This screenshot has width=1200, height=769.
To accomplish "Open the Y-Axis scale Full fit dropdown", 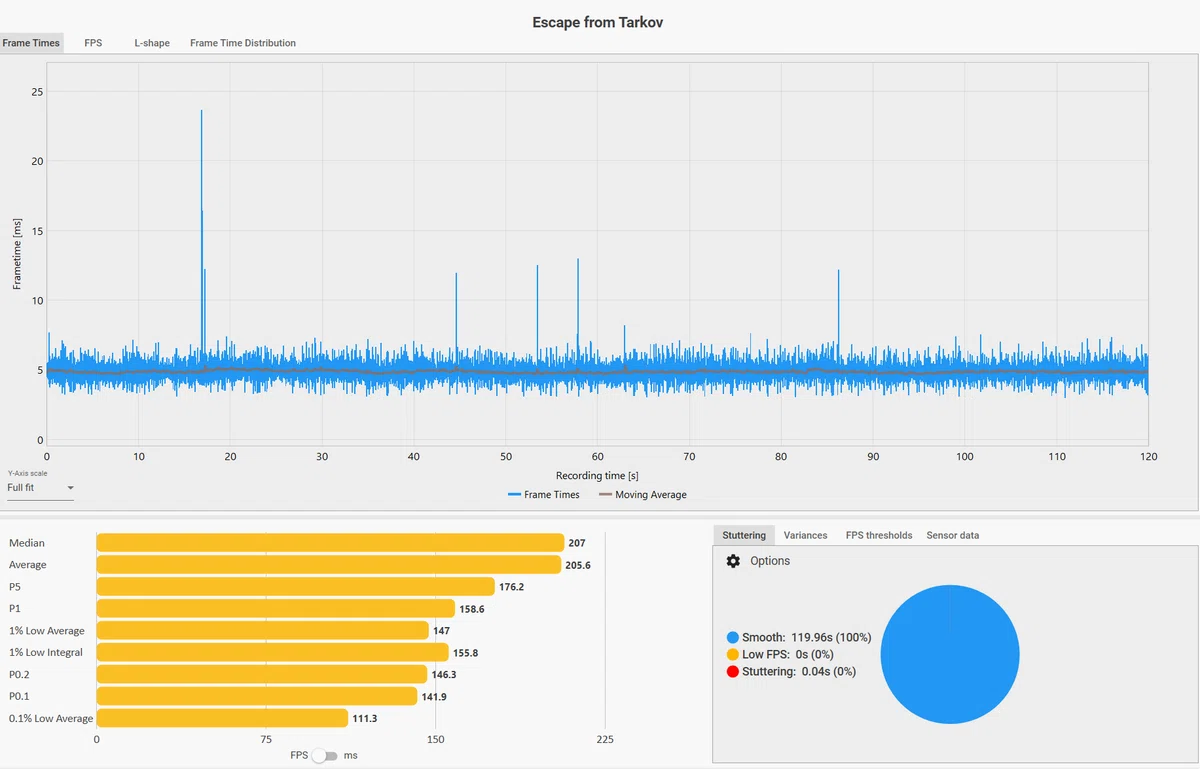I will point(40,488).
